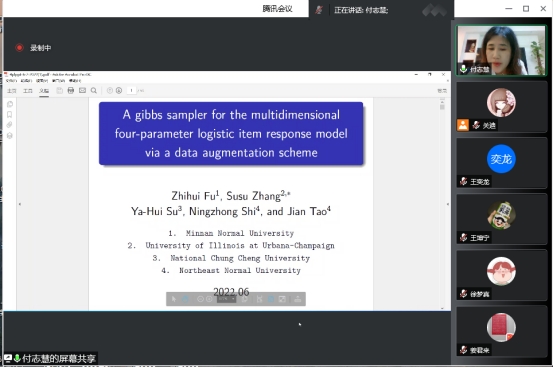Open zoom percentage dropdown in floating toolbar
554x368 pixels.
click(x=226, y=299)
